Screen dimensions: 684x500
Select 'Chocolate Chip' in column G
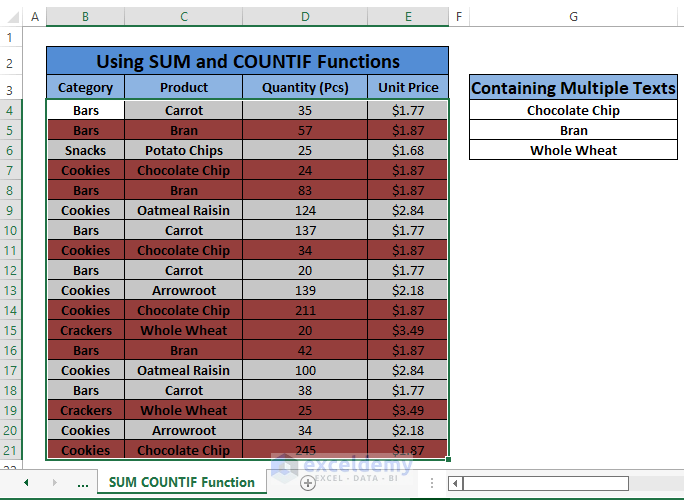point(573,110)
